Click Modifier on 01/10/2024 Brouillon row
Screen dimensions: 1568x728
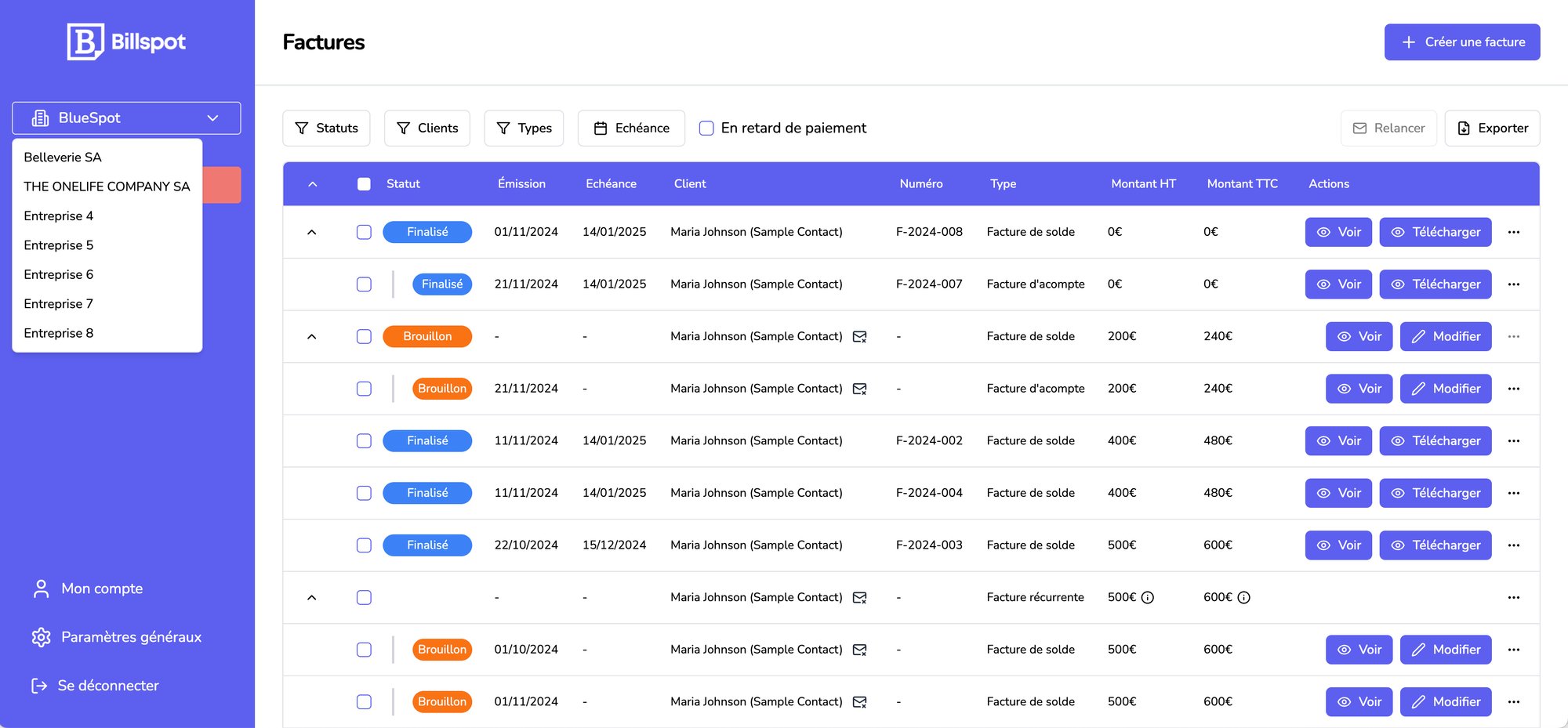[1446, 650]
